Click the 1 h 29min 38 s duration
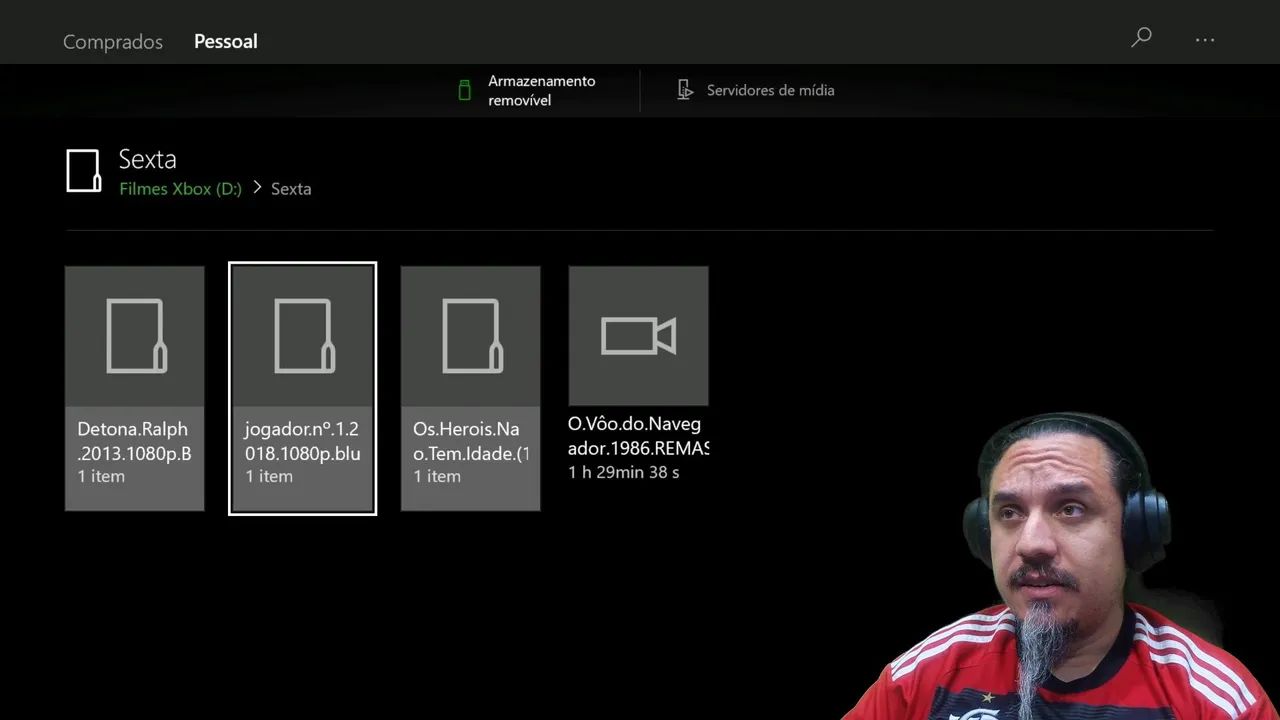Screen dimensions: 1280x720 pyautogui.click(x=624, y=472)
